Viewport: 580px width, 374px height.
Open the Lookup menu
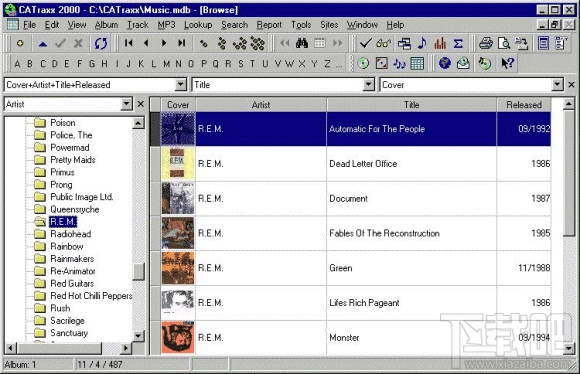198,25
